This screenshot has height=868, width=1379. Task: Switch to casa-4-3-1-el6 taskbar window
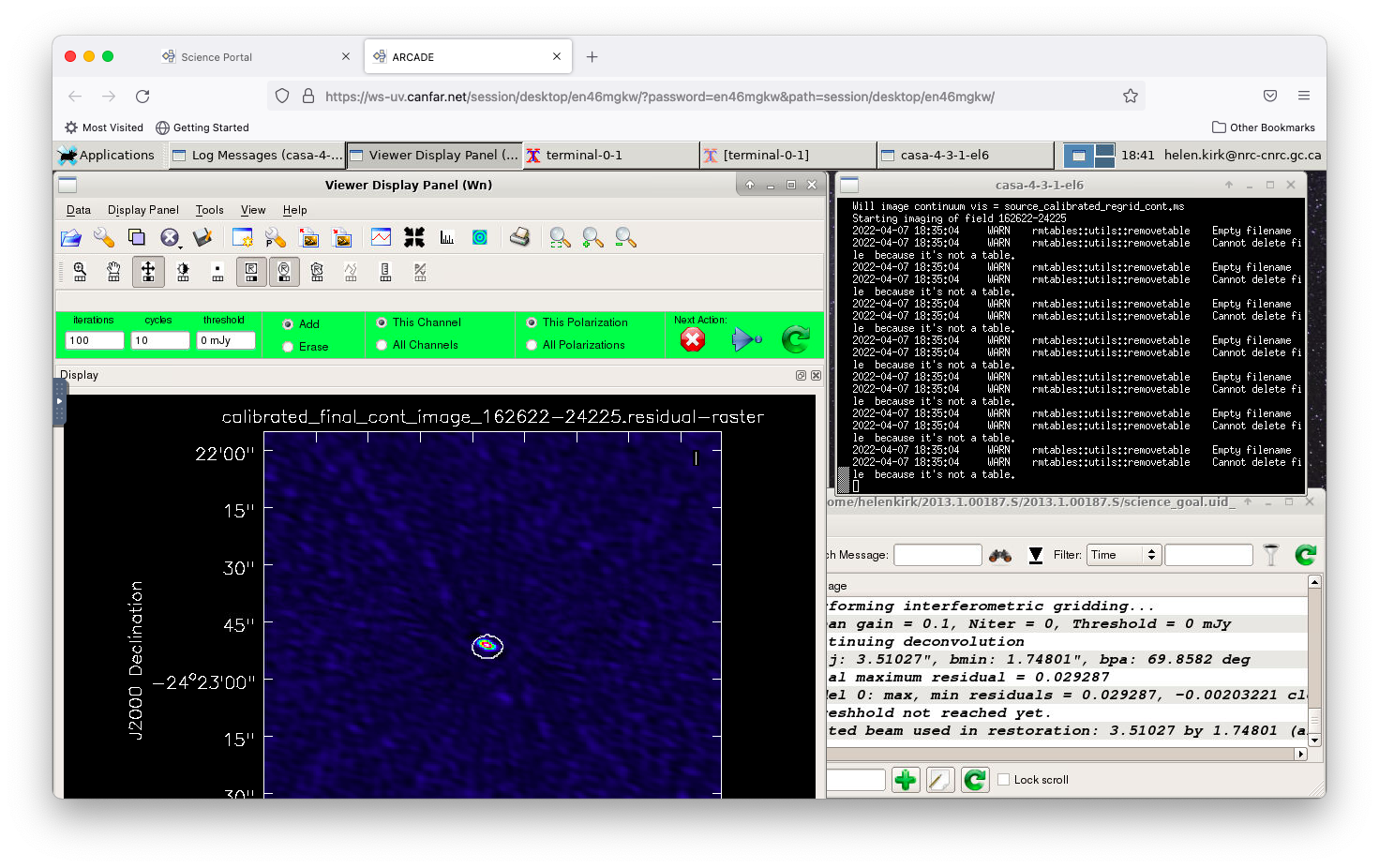[966, 156]
